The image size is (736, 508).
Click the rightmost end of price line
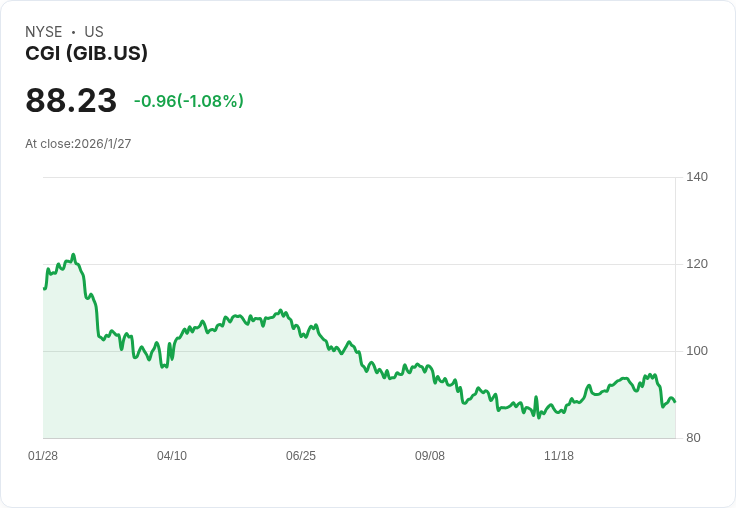tap(675, 402)
